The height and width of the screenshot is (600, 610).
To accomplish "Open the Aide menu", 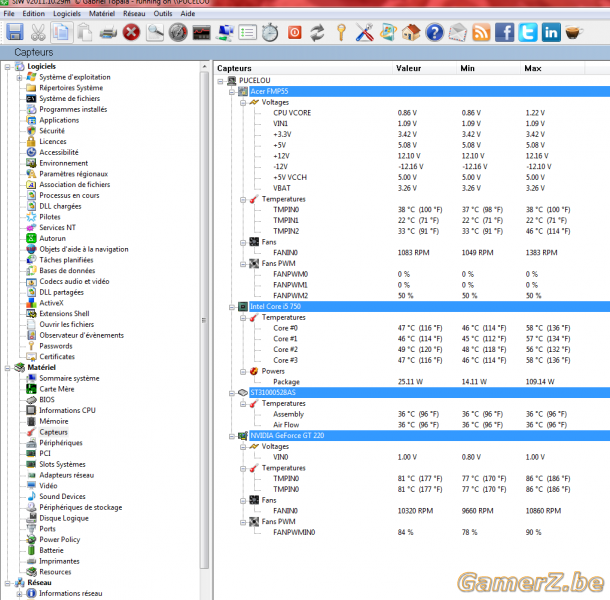I will 188,14.
